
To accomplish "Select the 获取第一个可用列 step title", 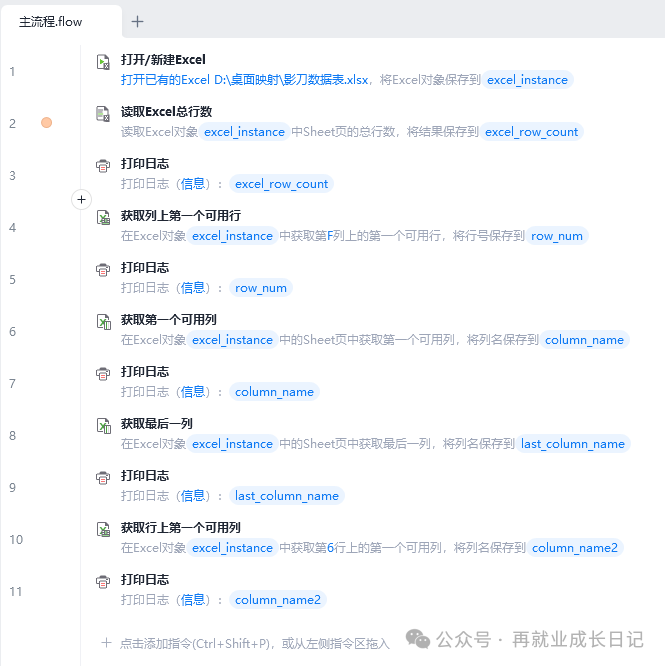I will tap(169, 320).
